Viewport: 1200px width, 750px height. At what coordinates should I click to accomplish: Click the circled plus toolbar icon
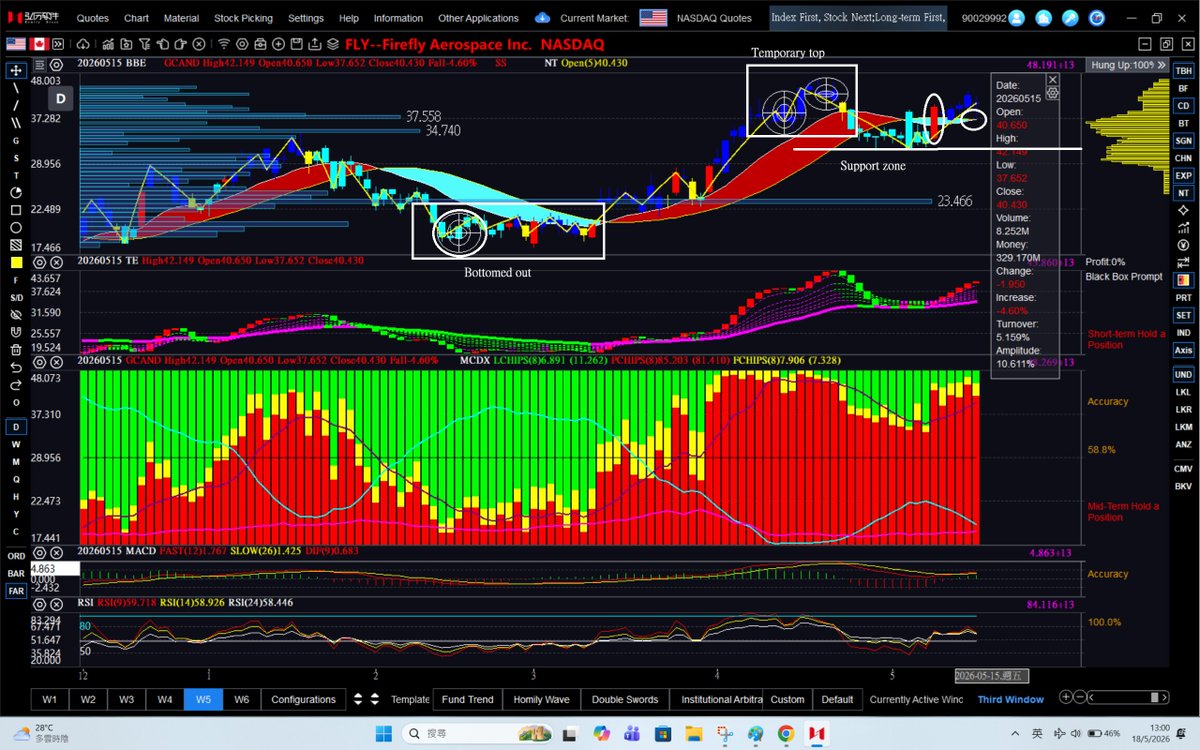point(278,44)
